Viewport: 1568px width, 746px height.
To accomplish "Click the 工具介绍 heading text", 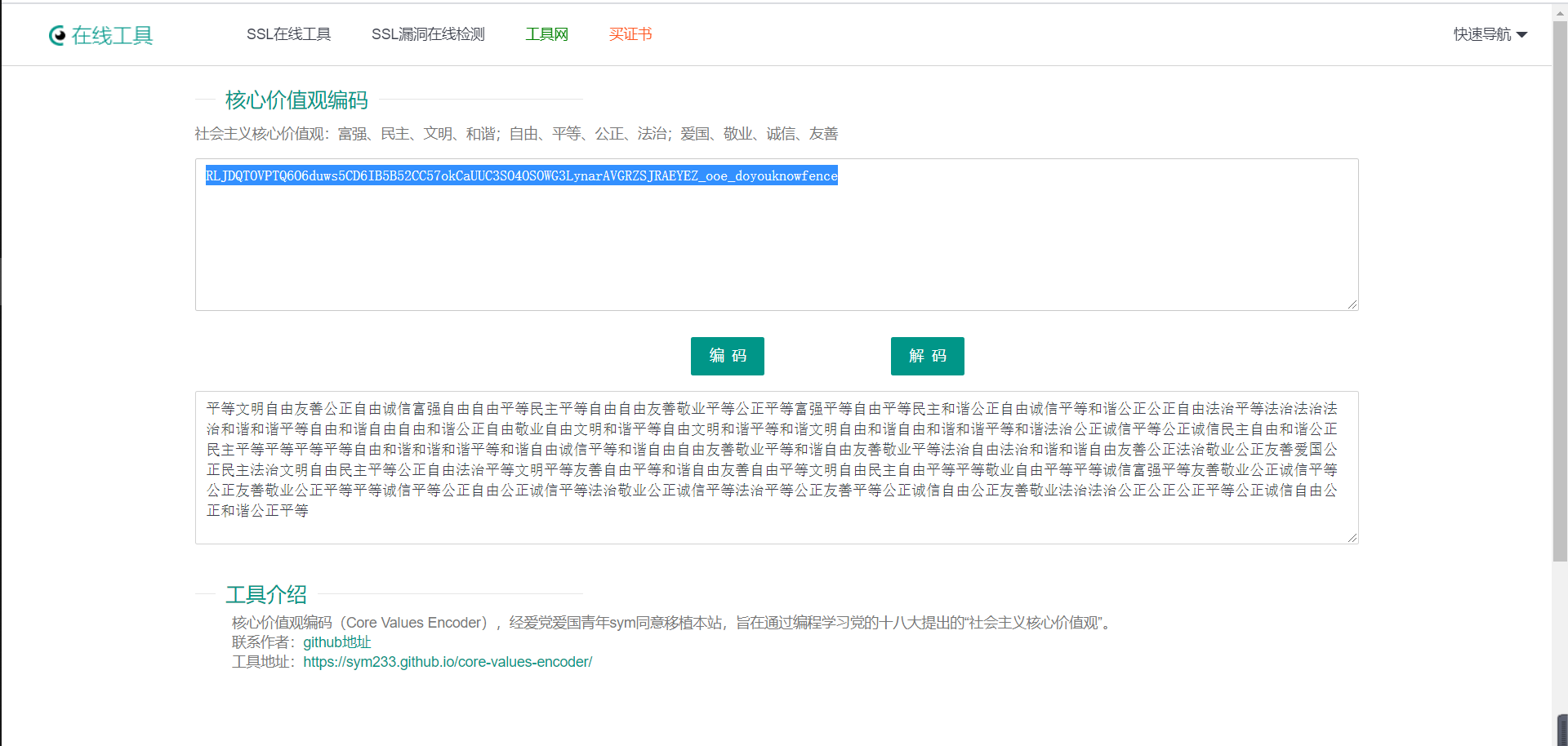I will [266, 594].
